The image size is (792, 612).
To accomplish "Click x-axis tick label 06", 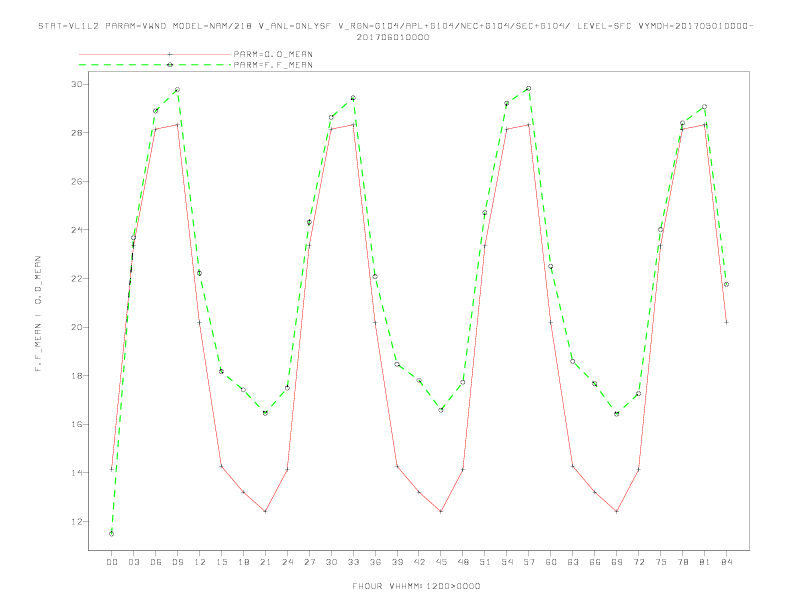I will tap(156, 562).
